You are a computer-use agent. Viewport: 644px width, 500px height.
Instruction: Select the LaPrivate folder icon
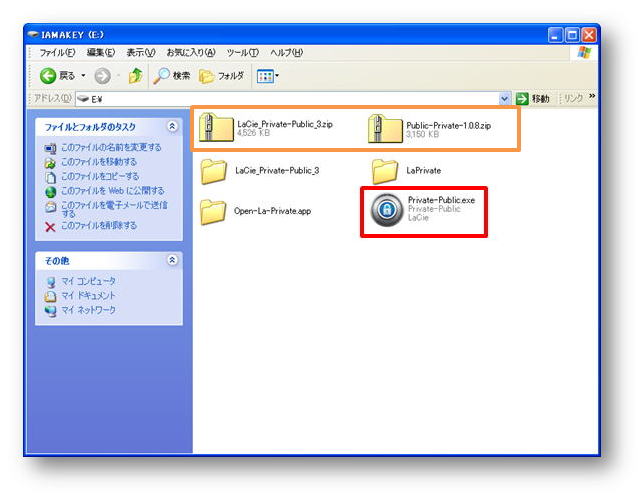point(384,171)
